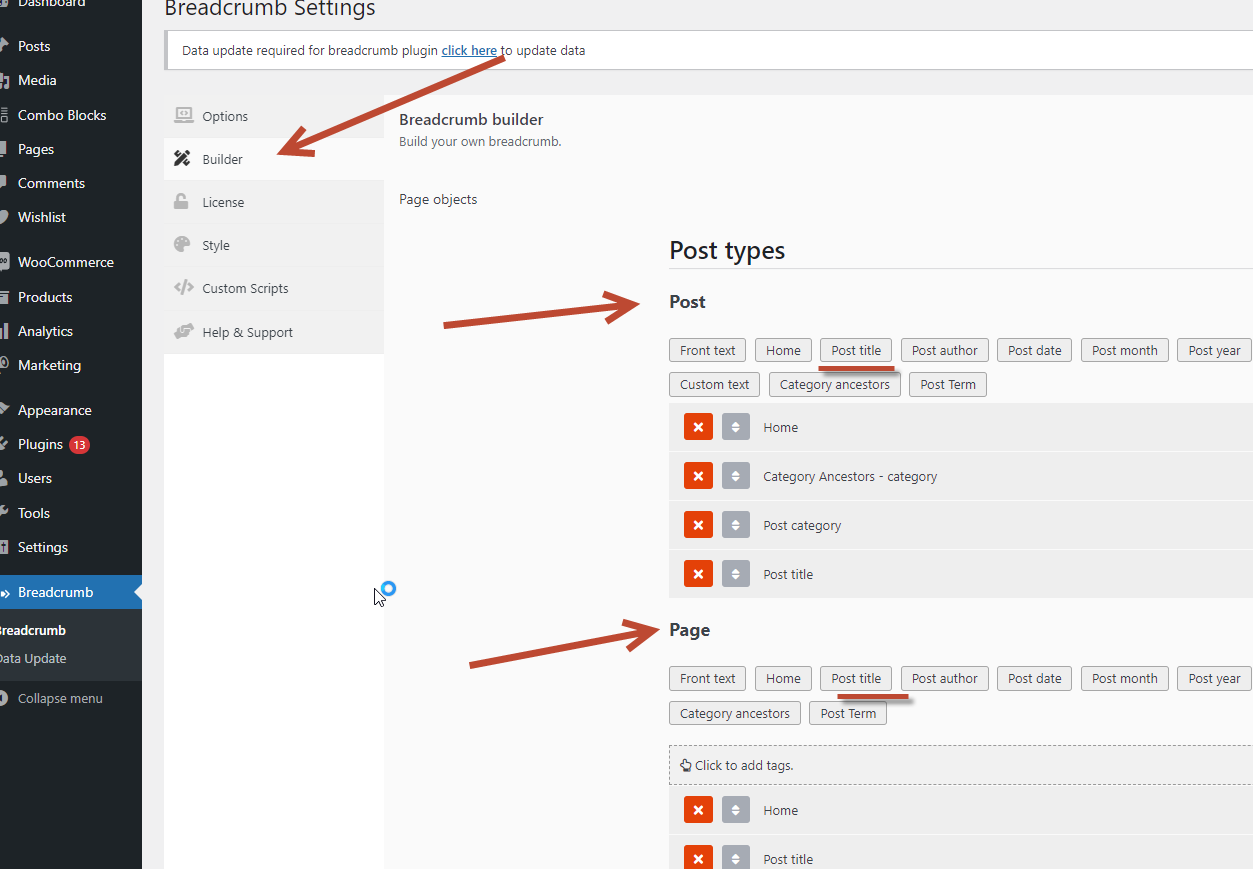Click the Plugins update count badge

[79, 444]
